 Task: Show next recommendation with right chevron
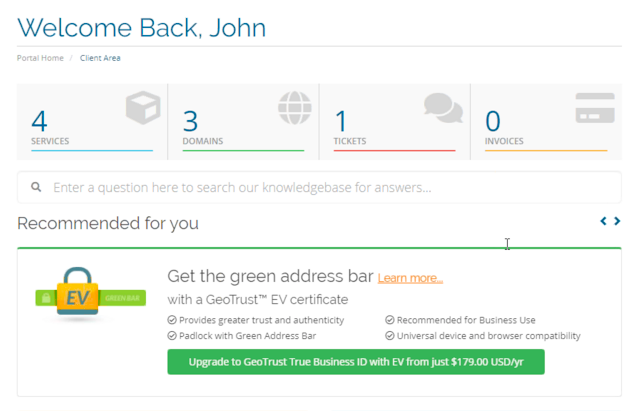617,221
